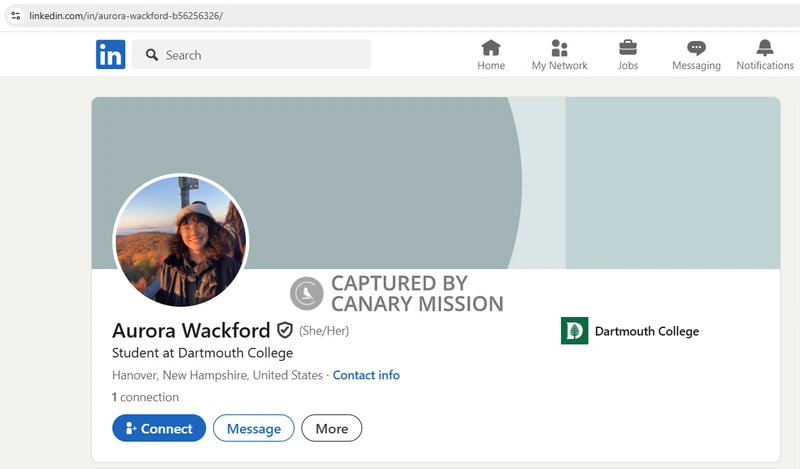Image resolution: width=800 pixels, height=469 pixels.
Task: Click the Dartmouth College link text
Action: point(646,331)
